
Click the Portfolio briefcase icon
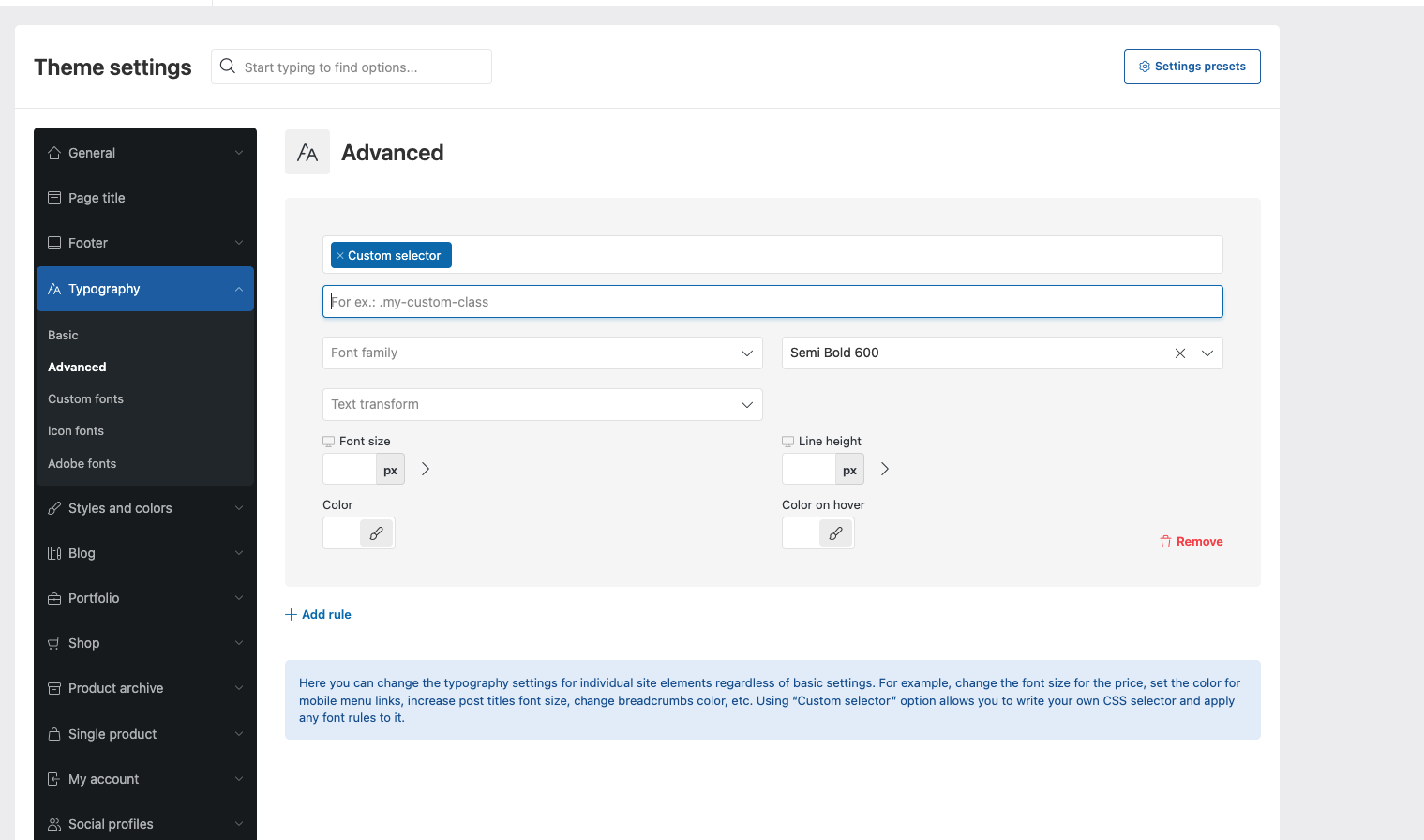click(x=54, y=598)
